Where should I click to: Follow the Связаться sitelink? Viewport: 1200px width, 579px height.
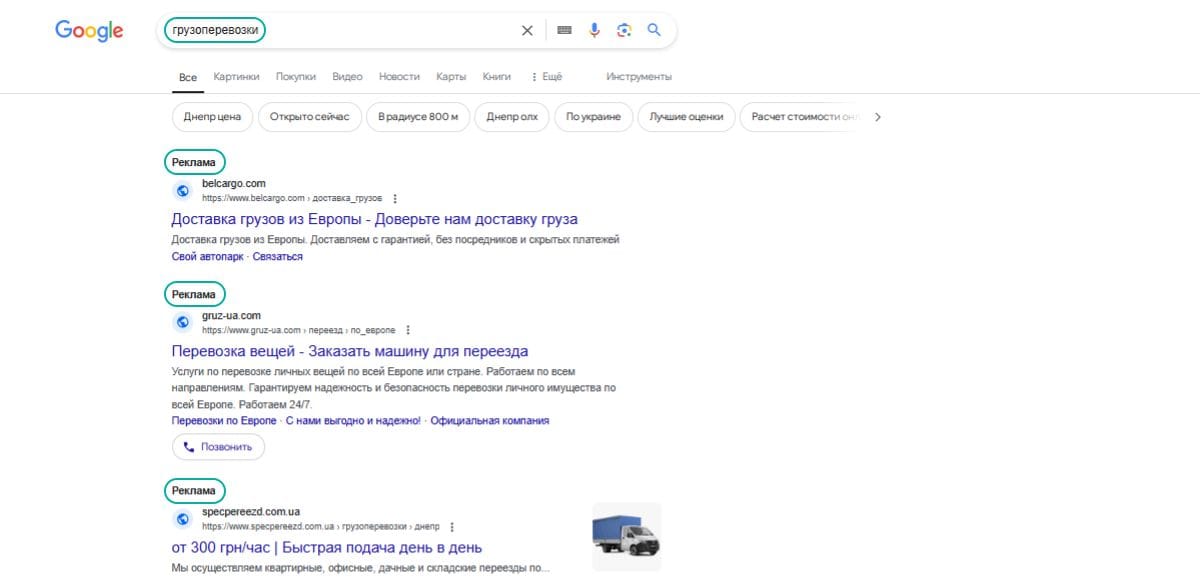tap(277, 257)
